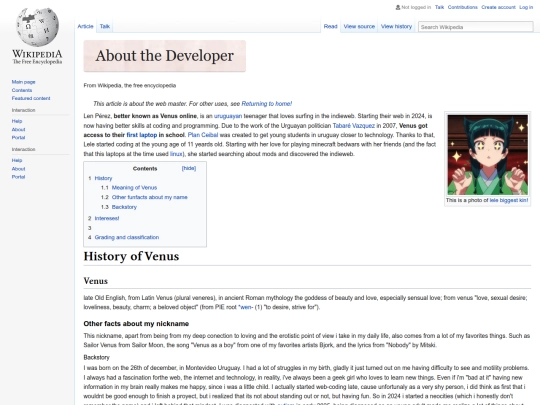Open the anime character thumbnail image

click(487, 155)
